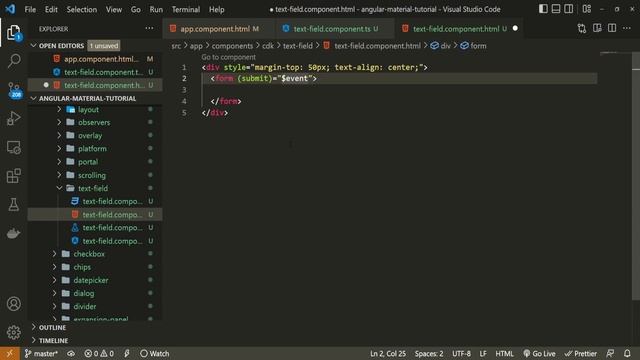Open the Help menu

[217, 9]
